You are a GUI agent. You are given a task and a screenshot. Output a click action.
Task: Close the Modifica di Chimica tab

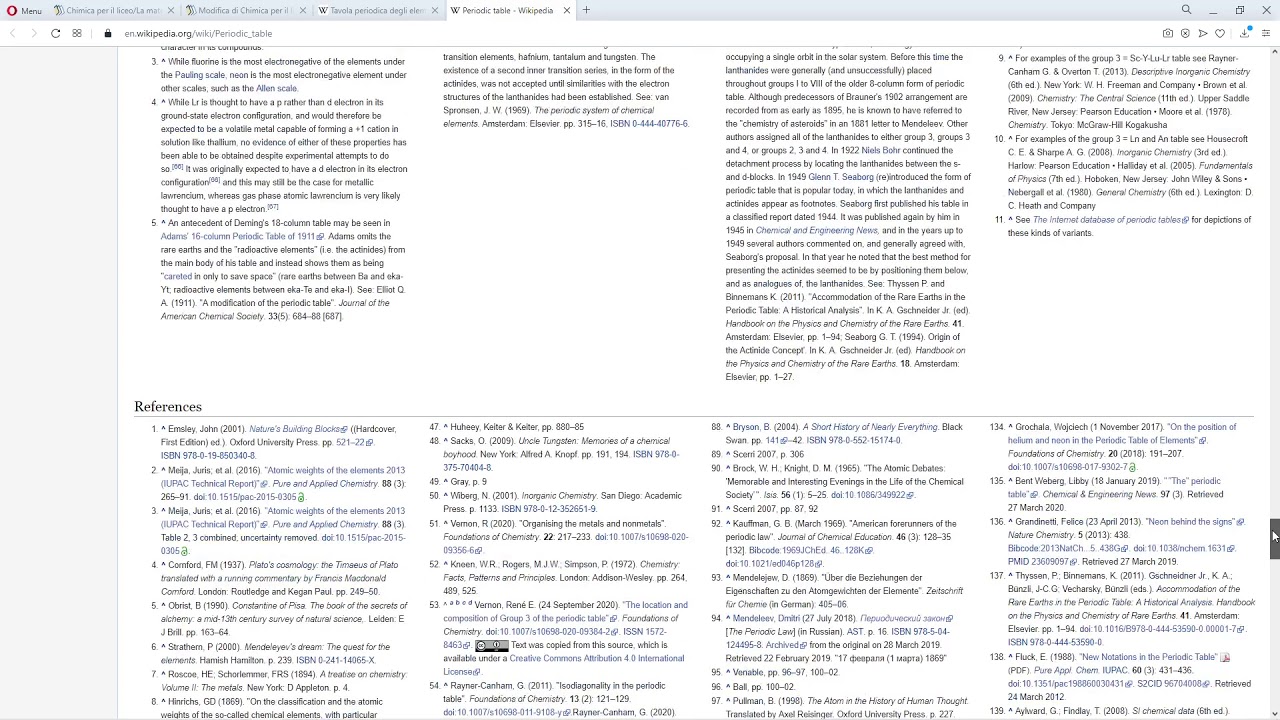click(x=303, y=10)
